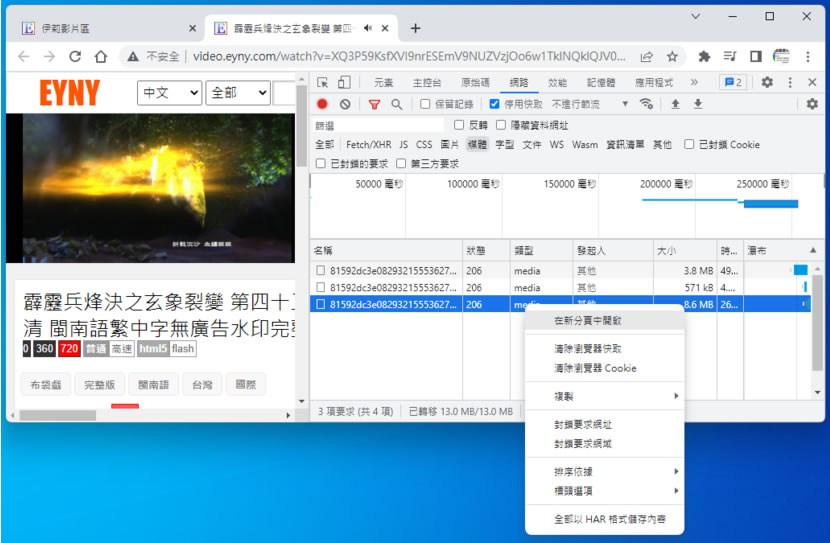Expand the 複製 submenu in the context menu
This screenshot has height=543, width=830.
point(604,397)
